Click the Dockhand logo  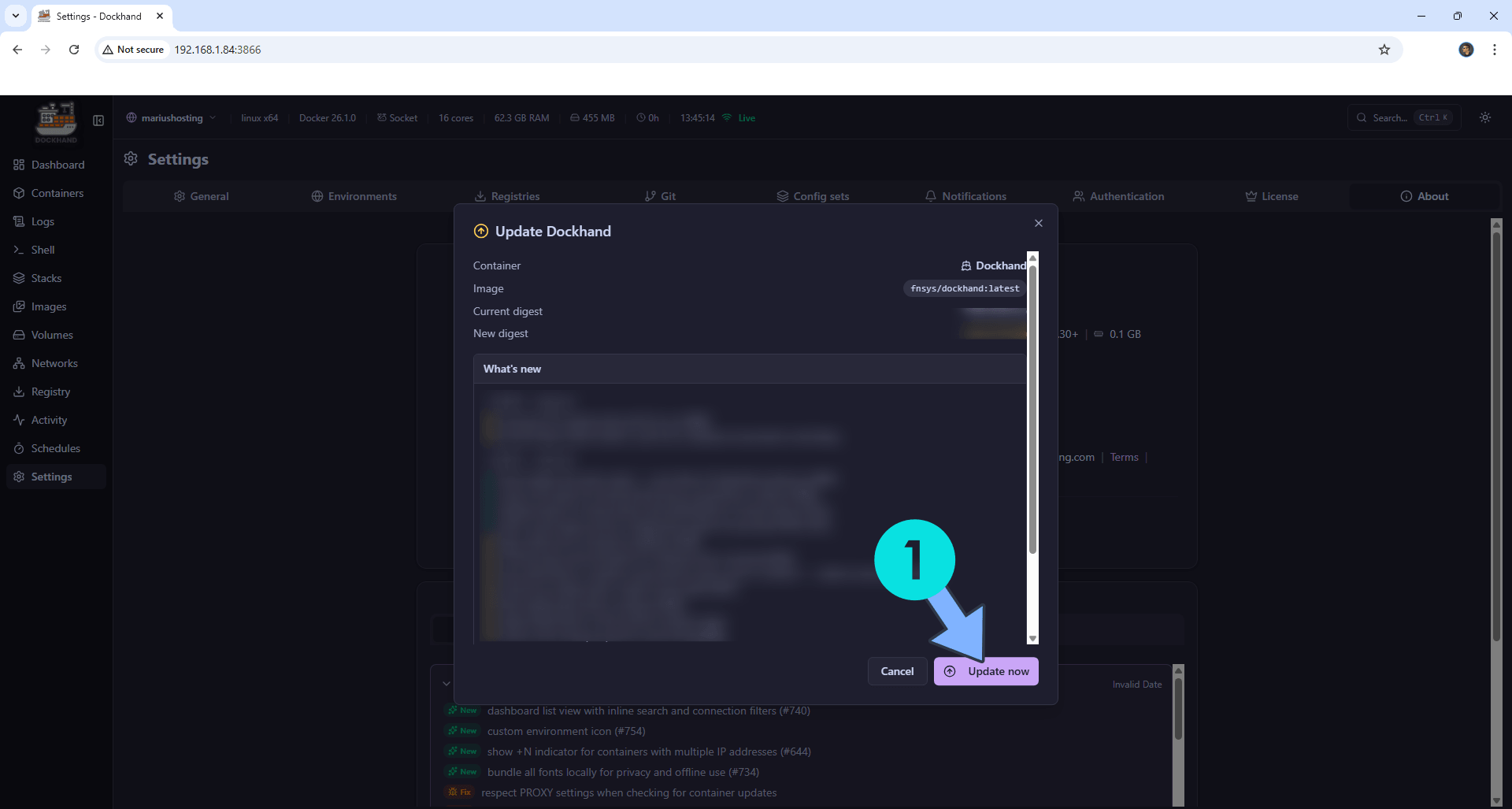click(x=55, y=122)
